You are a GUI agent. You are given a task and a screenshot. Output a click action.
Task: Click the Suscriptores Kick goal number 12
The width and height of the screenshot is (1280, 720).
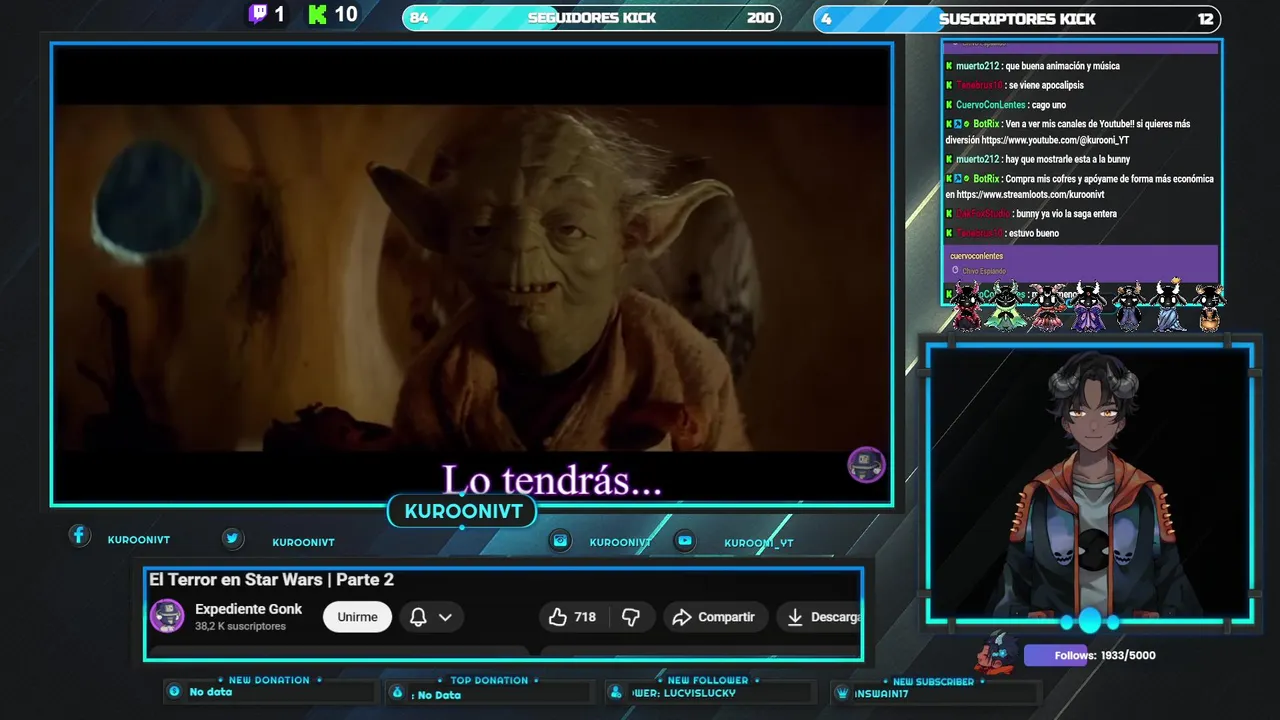click(1205, 19)
